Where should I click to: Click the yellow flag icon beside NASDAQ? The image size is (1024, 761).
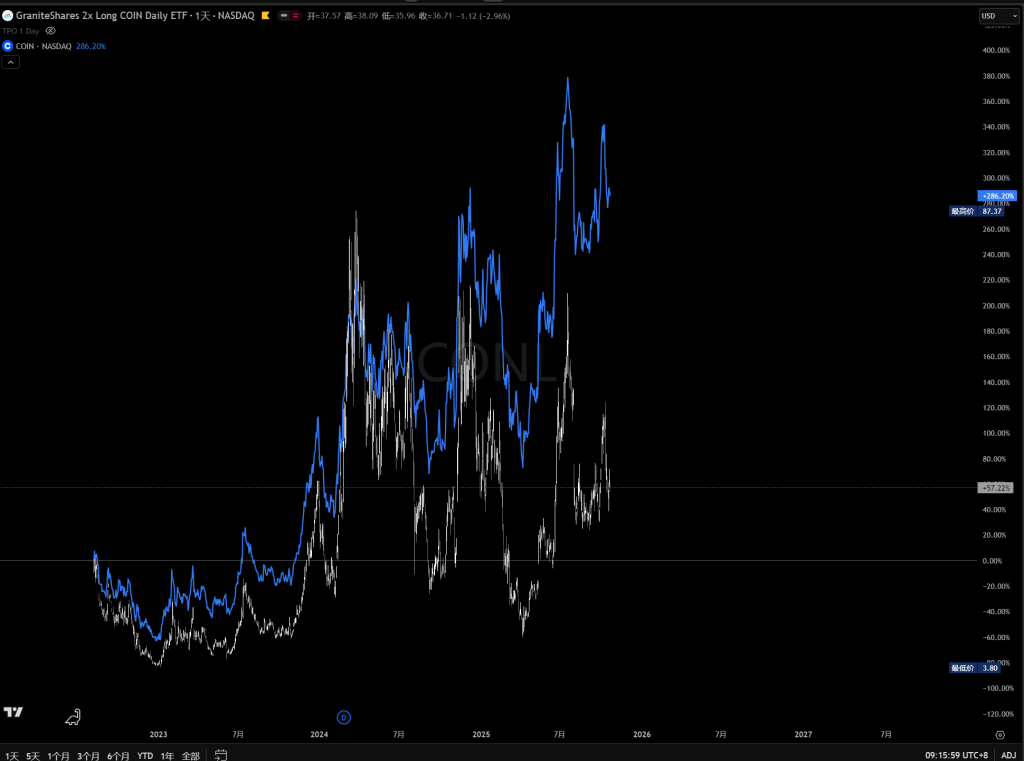[x=264, y=16]
